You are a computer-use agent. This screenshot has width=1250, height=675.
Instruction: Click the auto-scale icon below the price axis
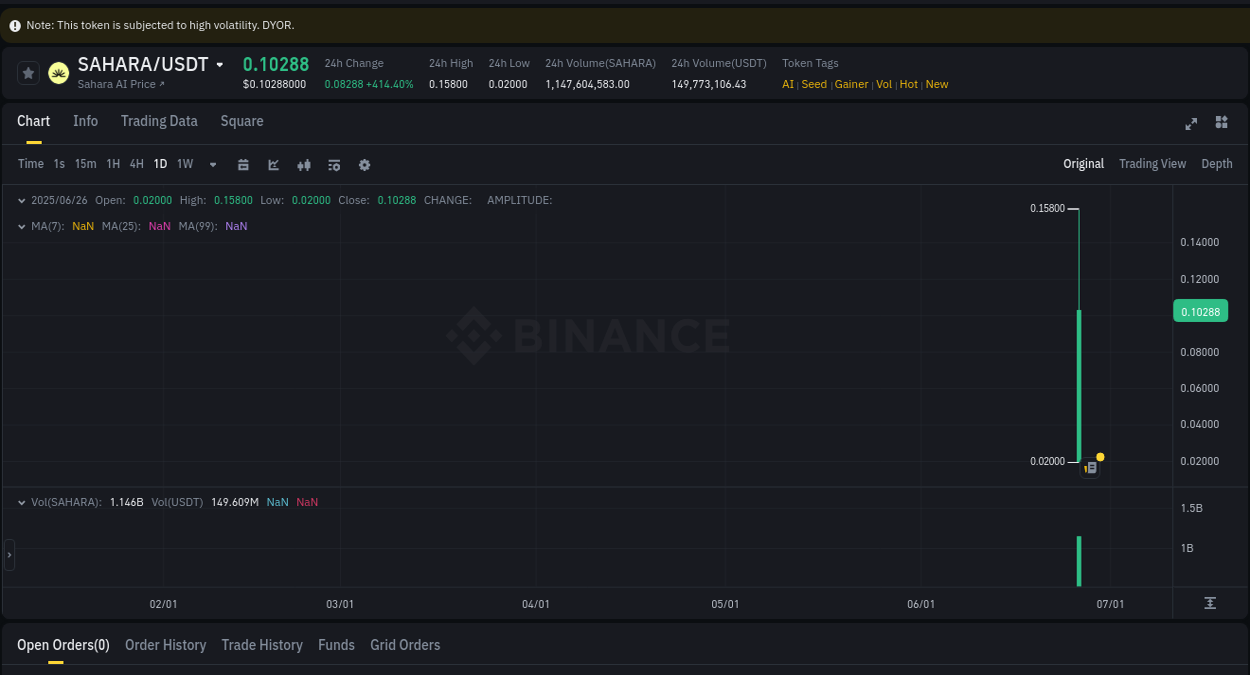coord(1209,603)
